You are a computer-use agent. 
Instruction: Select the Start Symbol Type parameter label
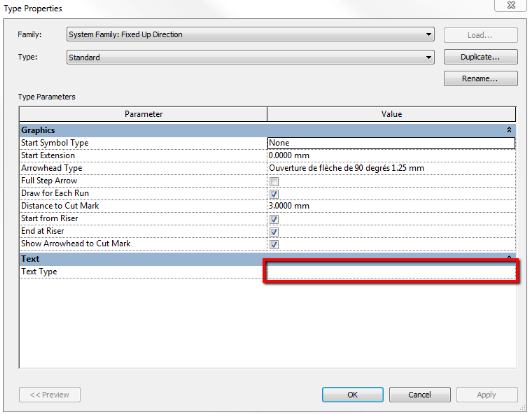click(55, 143)
